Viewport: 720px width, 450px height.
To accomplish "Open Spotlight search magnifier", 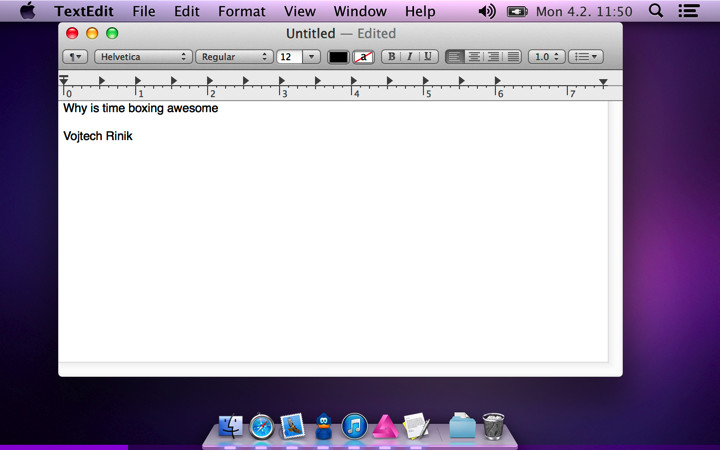I will [x=656, y=11].
